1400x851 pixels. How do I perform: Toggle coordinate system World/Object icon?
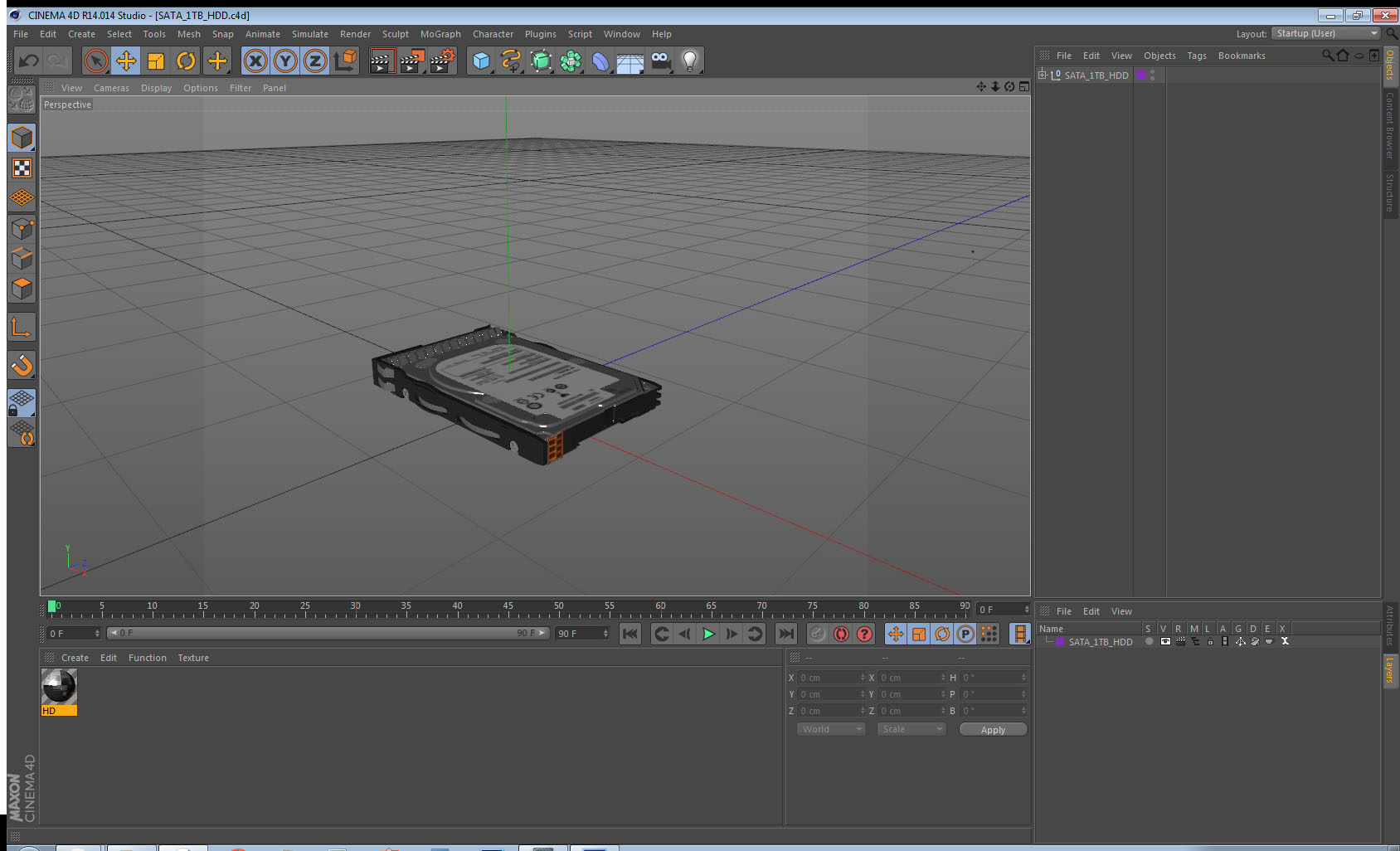tap(345, 60)
